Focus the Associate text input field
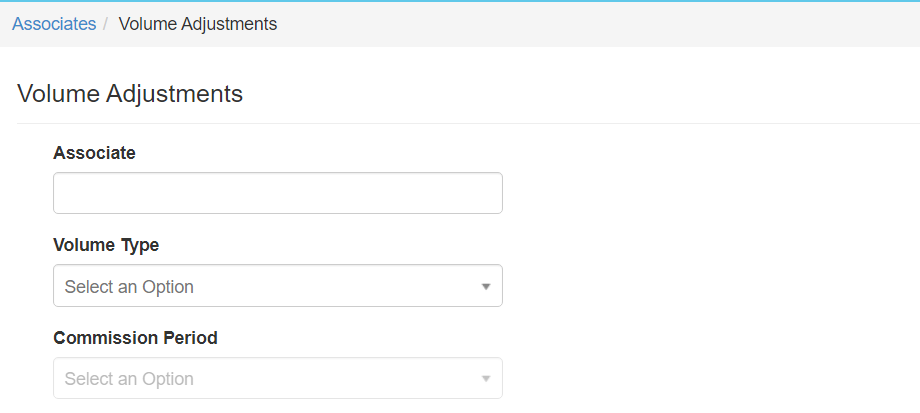Image resolution: width=920 pixels, height=413 pixels. coord(277,193)
